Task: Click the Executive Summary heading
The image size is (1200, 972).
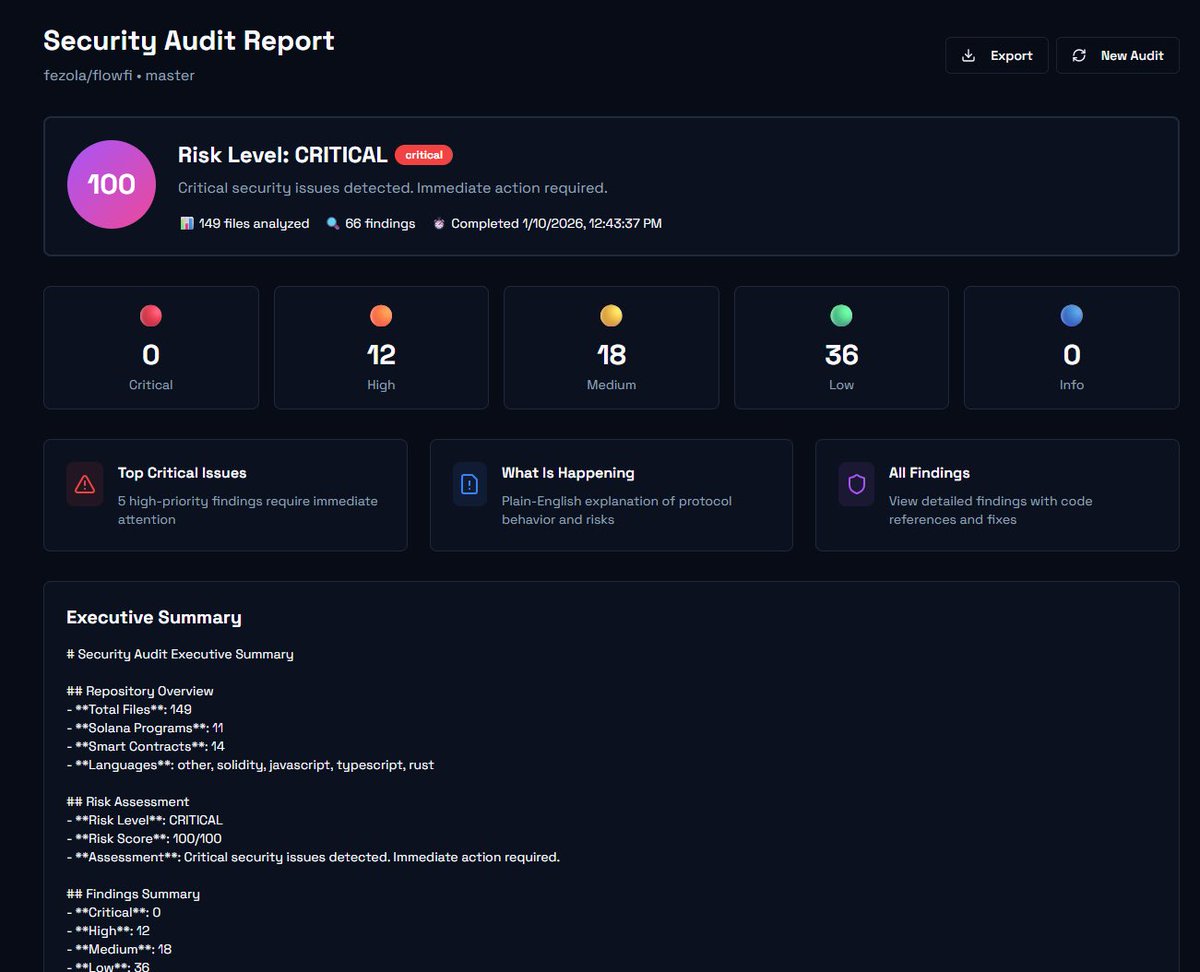Action: click(154, 617)
